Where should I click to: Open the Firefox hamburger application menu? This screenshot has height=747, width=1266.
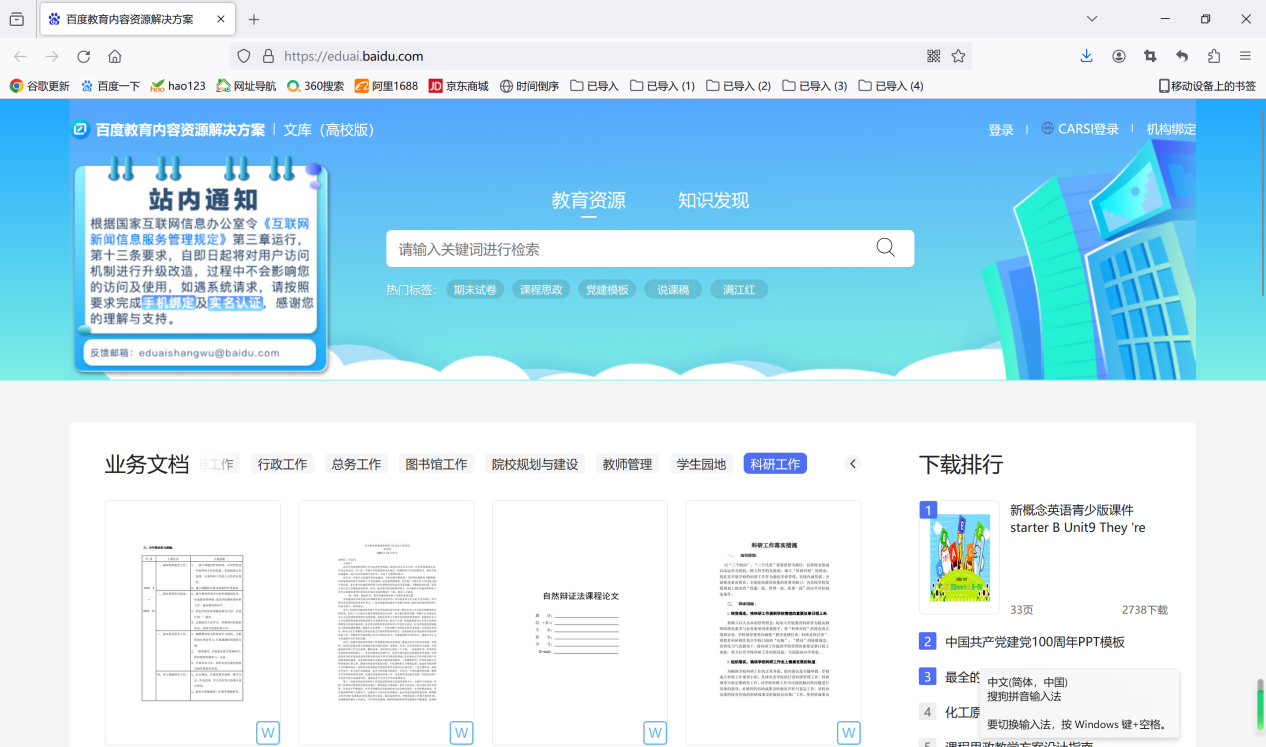[1245, 56]
